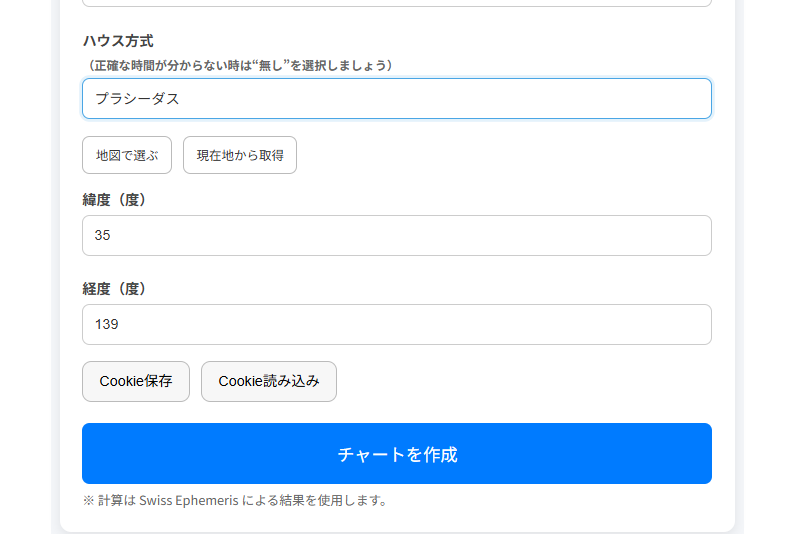Viewport: 794px width, 534px height.
Task: Click the 経度（度） field label
Action: pos(114,289)
